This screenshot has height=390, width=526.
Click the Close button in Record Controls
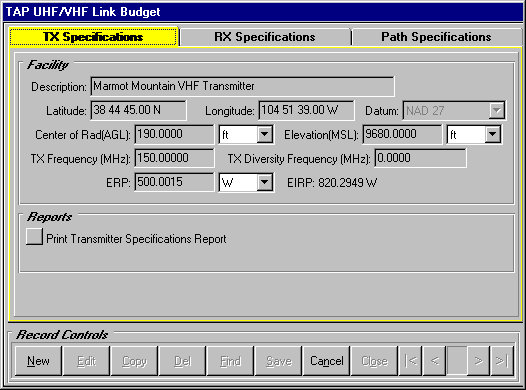[374, 361]
